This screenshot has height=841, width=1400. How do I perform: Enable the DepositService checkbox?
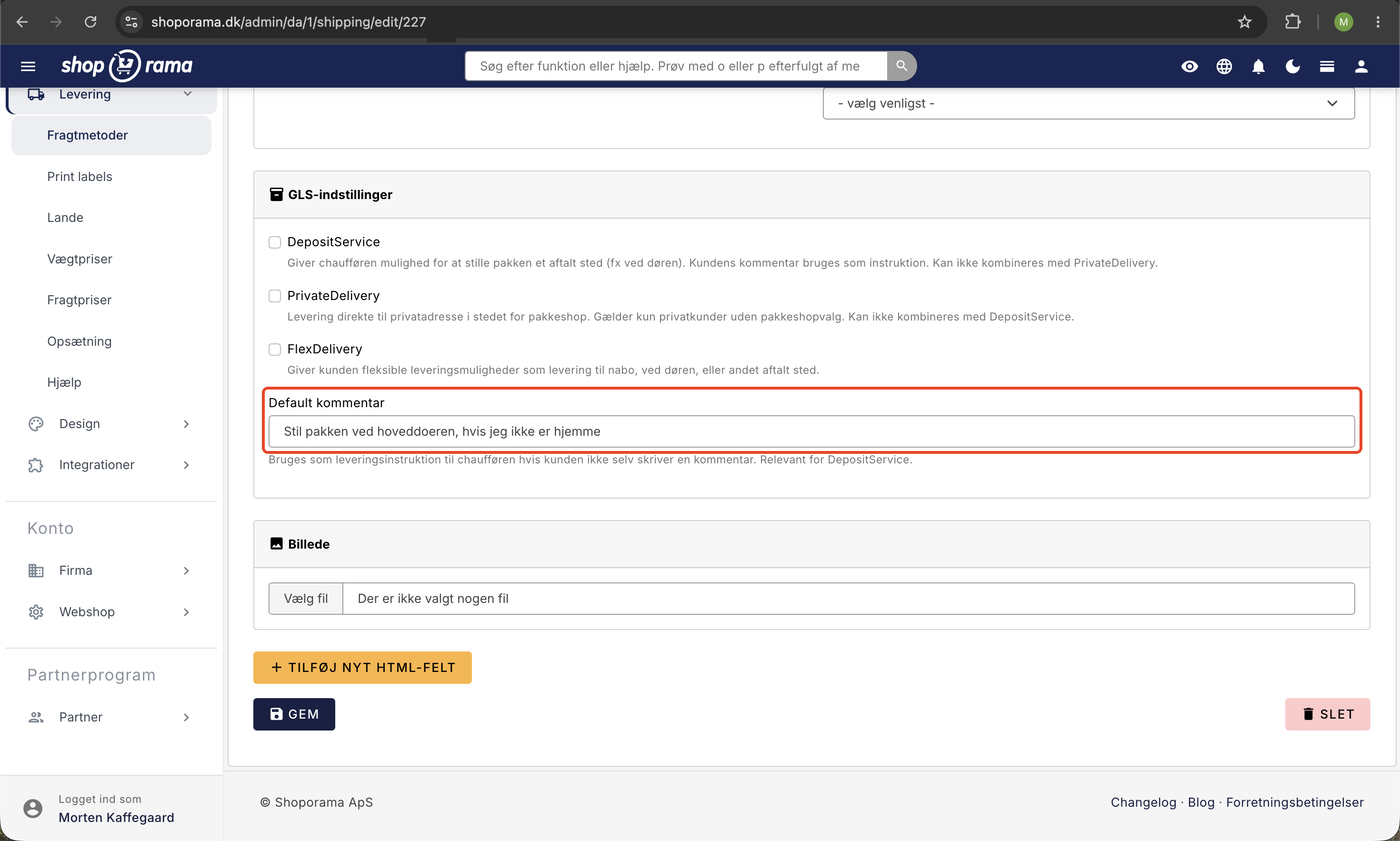click(274, 242)
